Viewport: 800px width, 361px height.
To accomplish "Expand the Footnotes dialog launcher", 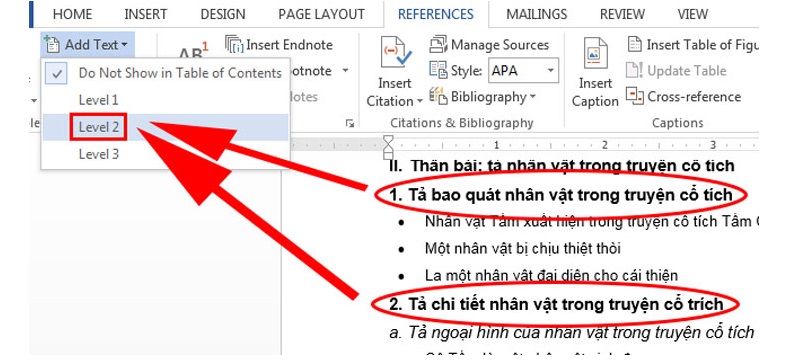I will click(349, 123).
